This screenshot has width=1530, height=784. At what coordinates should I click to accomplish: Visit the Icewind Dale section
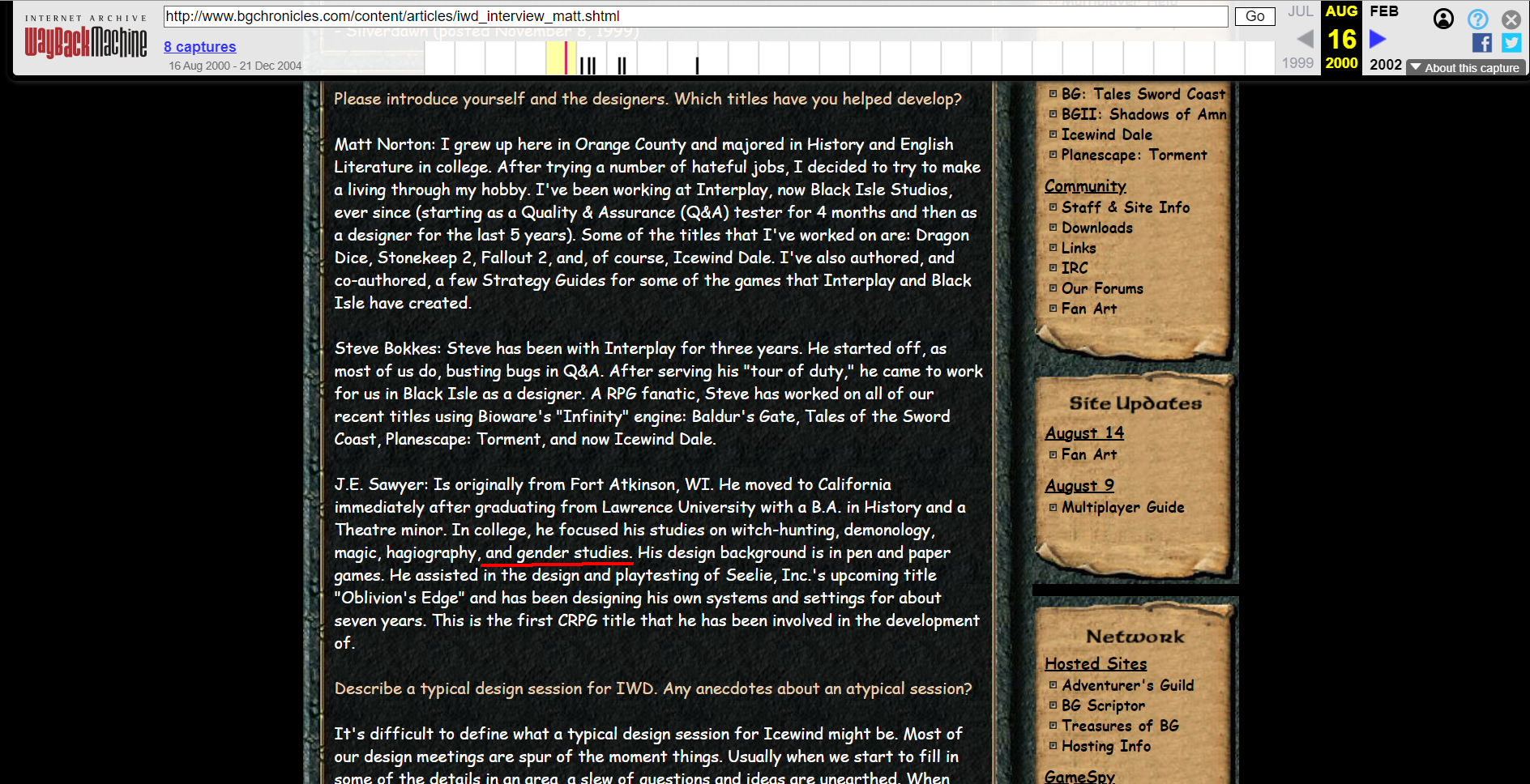pyautogui.click(x=1106, y=134)
